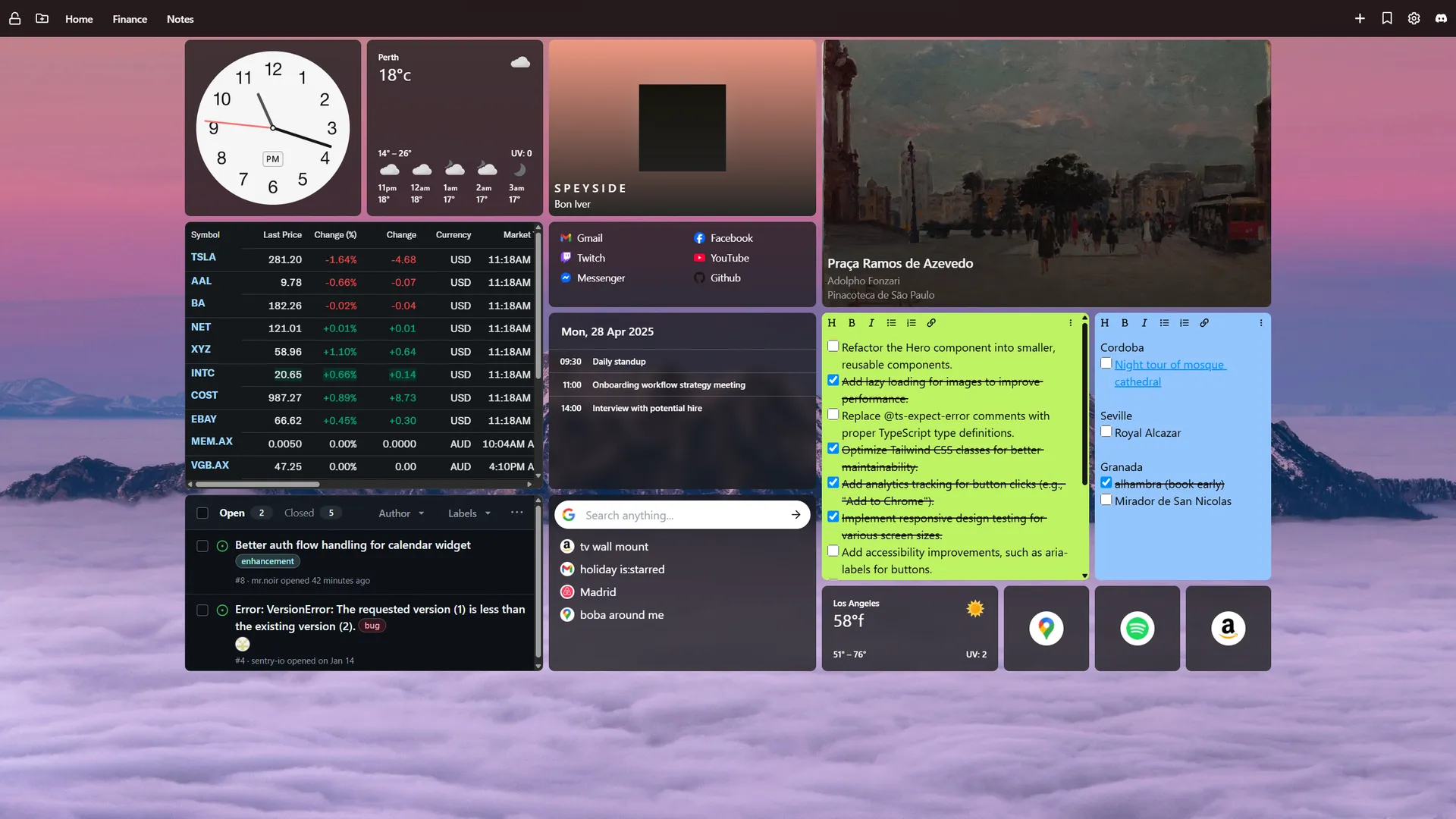Switch to the Home tab
This screenshot has height=819, width=1456.
[x=79, y=19]
